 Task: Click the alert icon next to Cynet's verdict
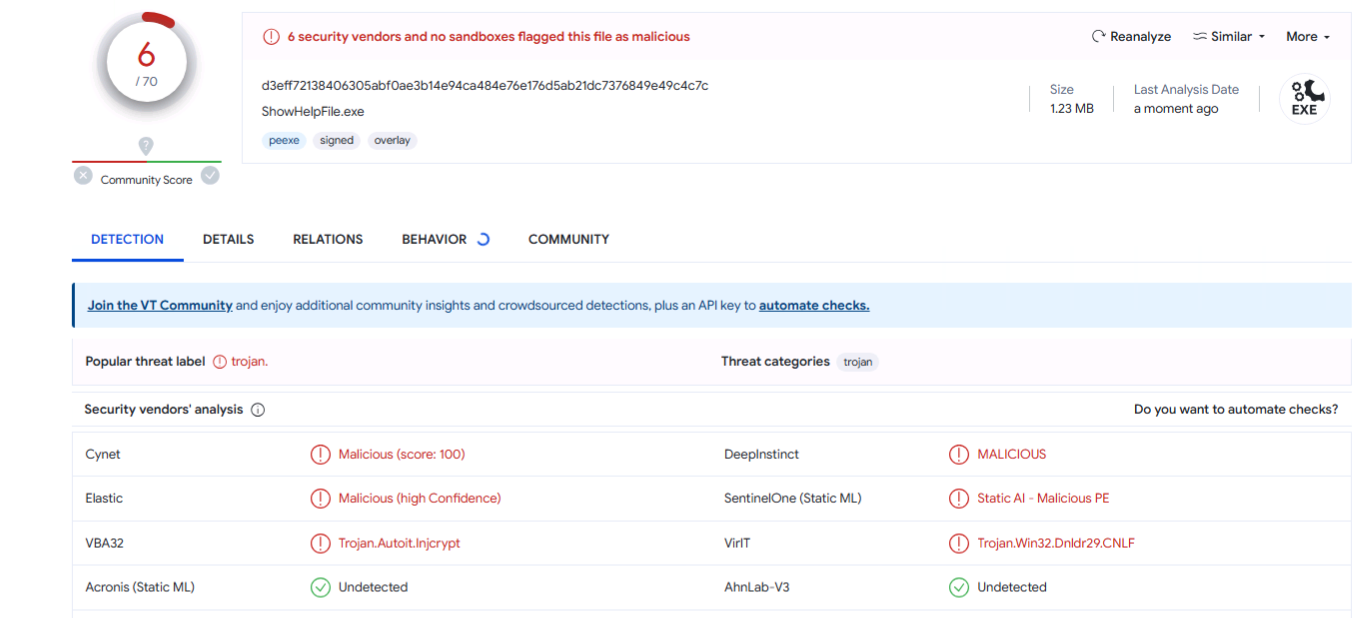pyautogui.click(x=320, y=454)
